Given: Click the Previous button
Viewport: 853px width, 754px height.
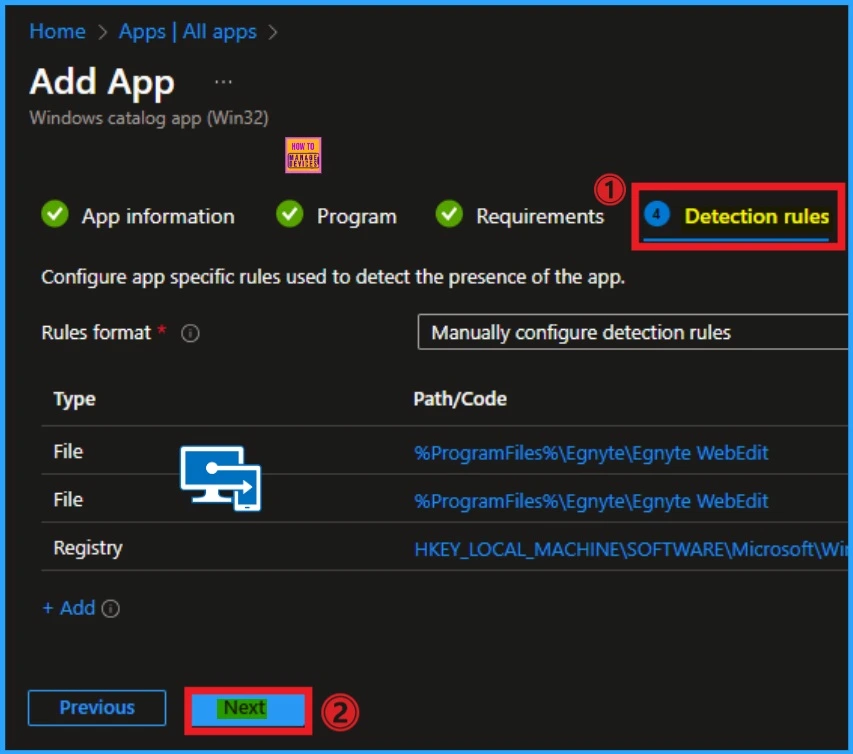Looking at the screenshot, I should coord(97,707).
